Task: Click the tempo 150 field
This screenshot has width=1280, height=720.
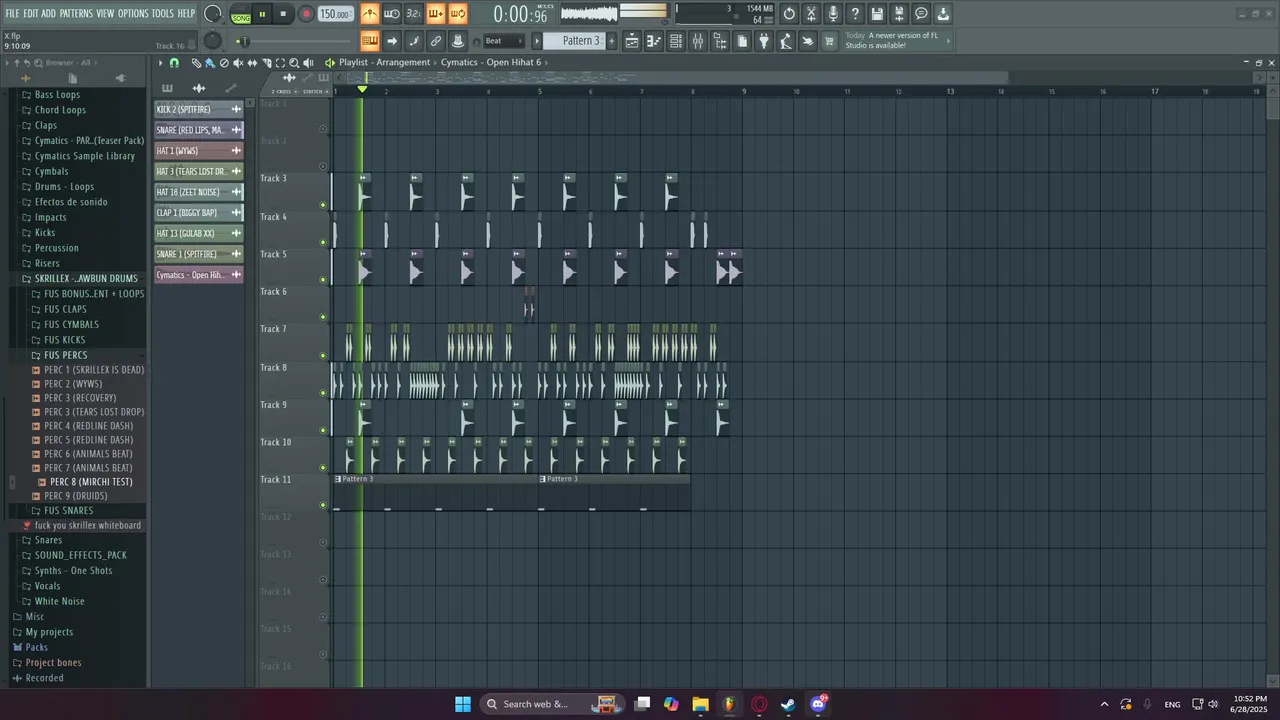Action: [335, 14]
